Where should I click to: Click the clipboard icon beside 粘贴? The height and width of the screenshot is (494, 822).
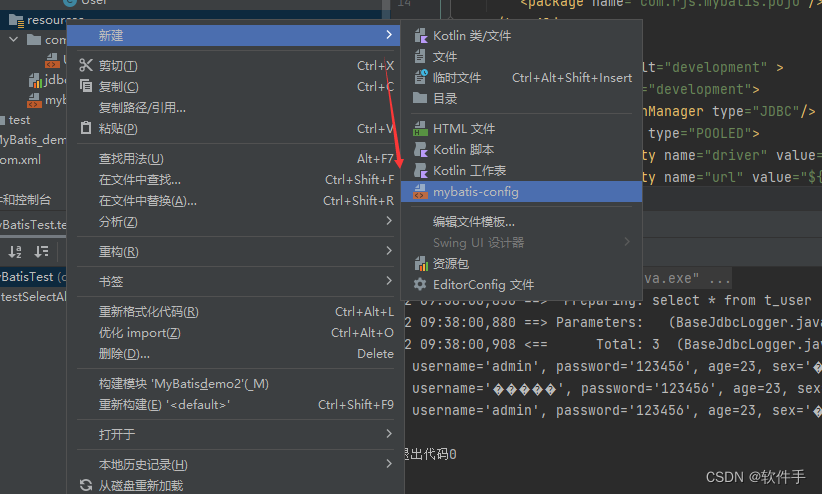[x=86, y=128]
